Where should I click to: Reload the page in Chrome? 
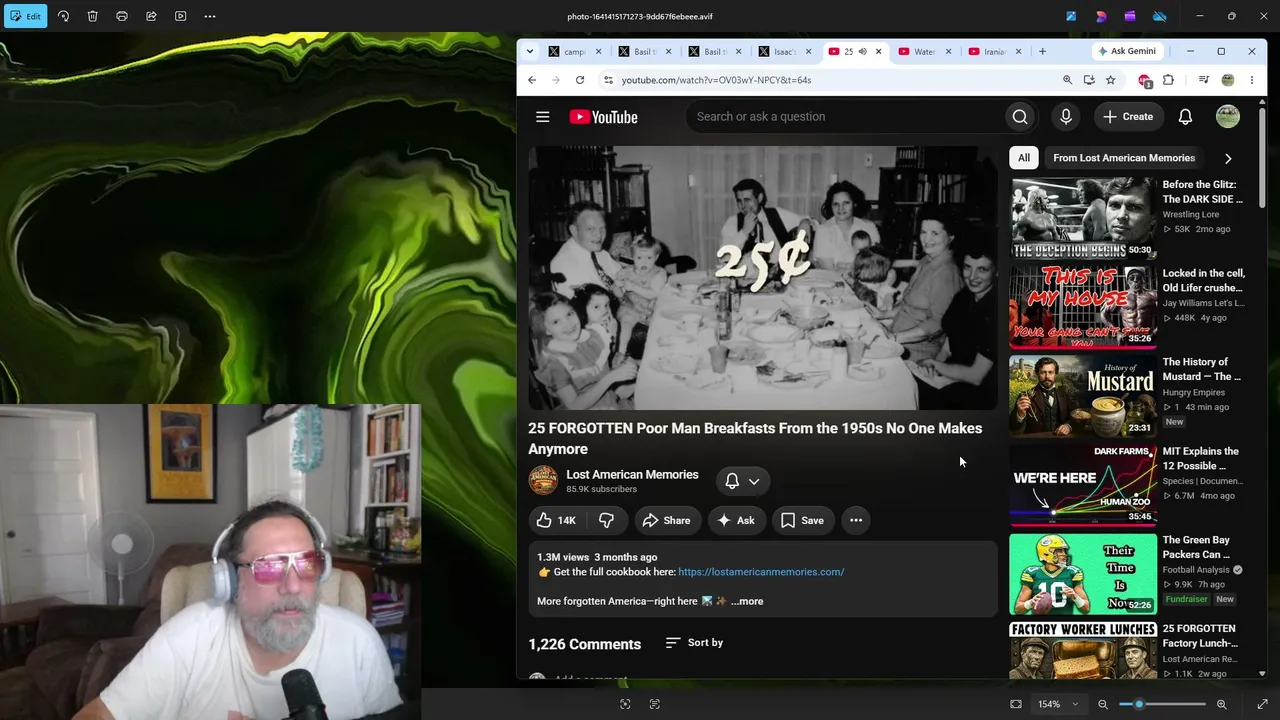point(580,80)
